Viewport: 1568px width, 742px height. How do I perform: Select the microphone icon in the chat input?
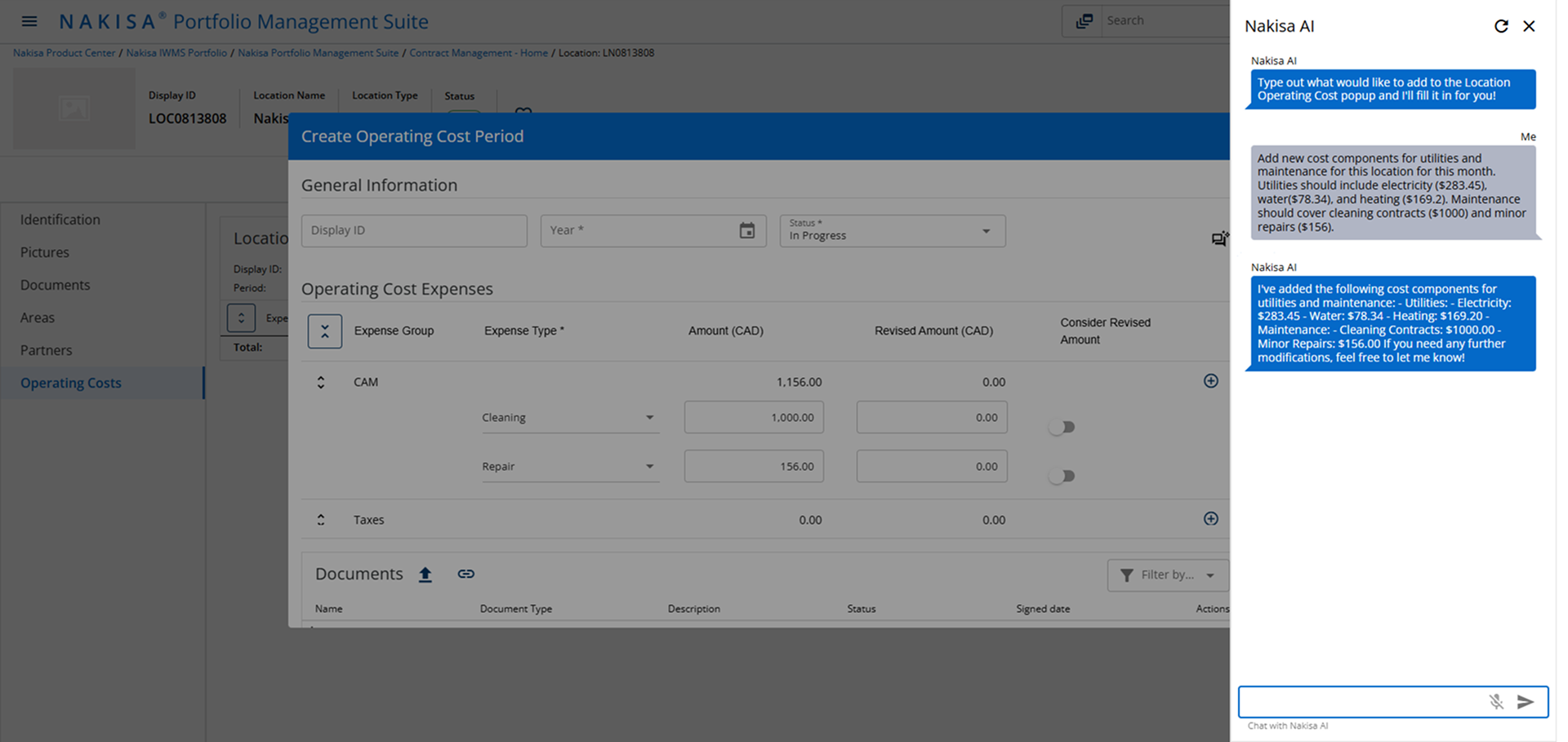click(1497, 701)
